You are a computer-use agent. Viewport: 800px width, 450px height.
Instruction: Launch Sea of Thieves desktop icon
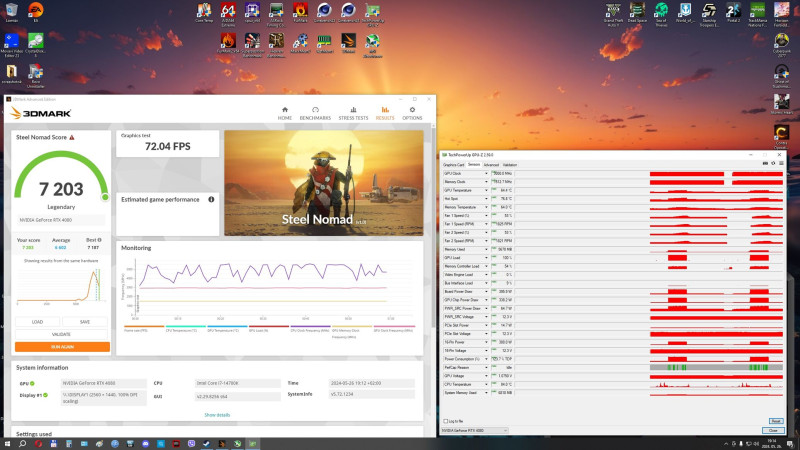661,14
